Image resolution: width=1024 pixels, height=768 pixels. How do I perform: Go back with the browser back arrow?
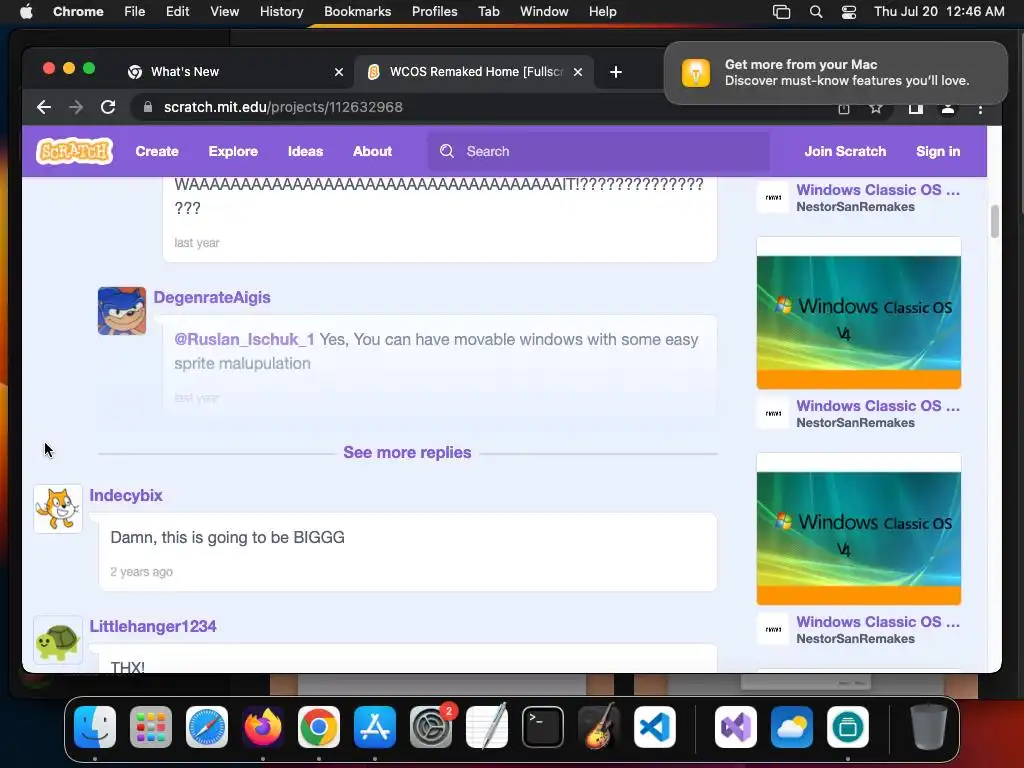point(44,107)
